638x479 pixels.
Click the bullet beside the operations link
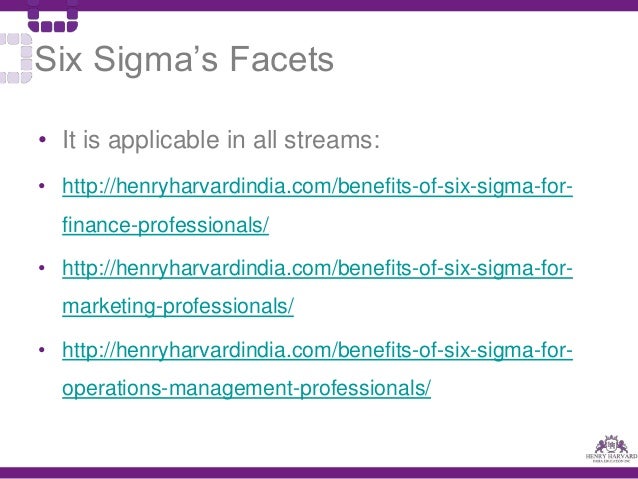tap(42, 350)
